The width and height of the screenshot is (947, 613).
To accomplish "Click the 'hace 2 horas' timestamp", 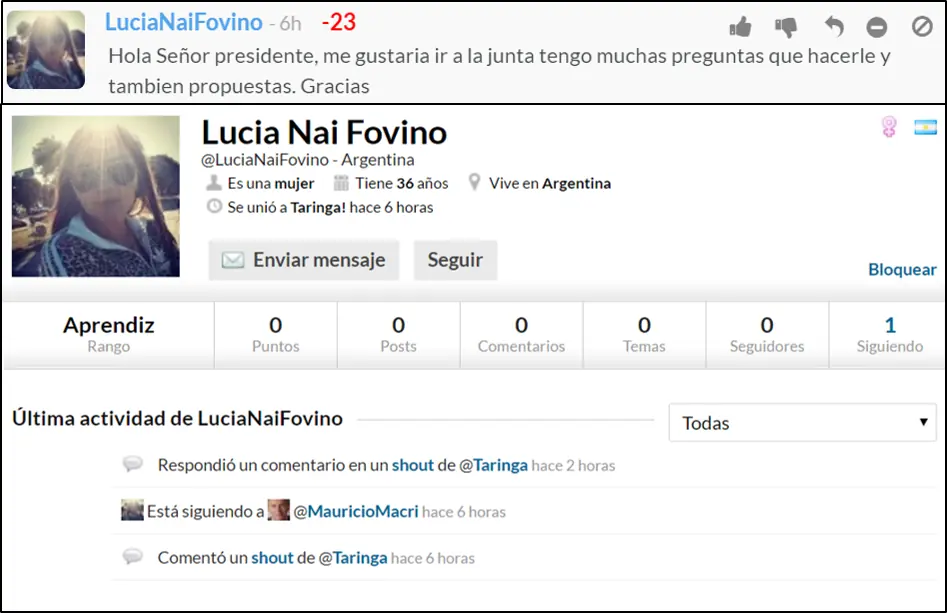I will point(573,466).
